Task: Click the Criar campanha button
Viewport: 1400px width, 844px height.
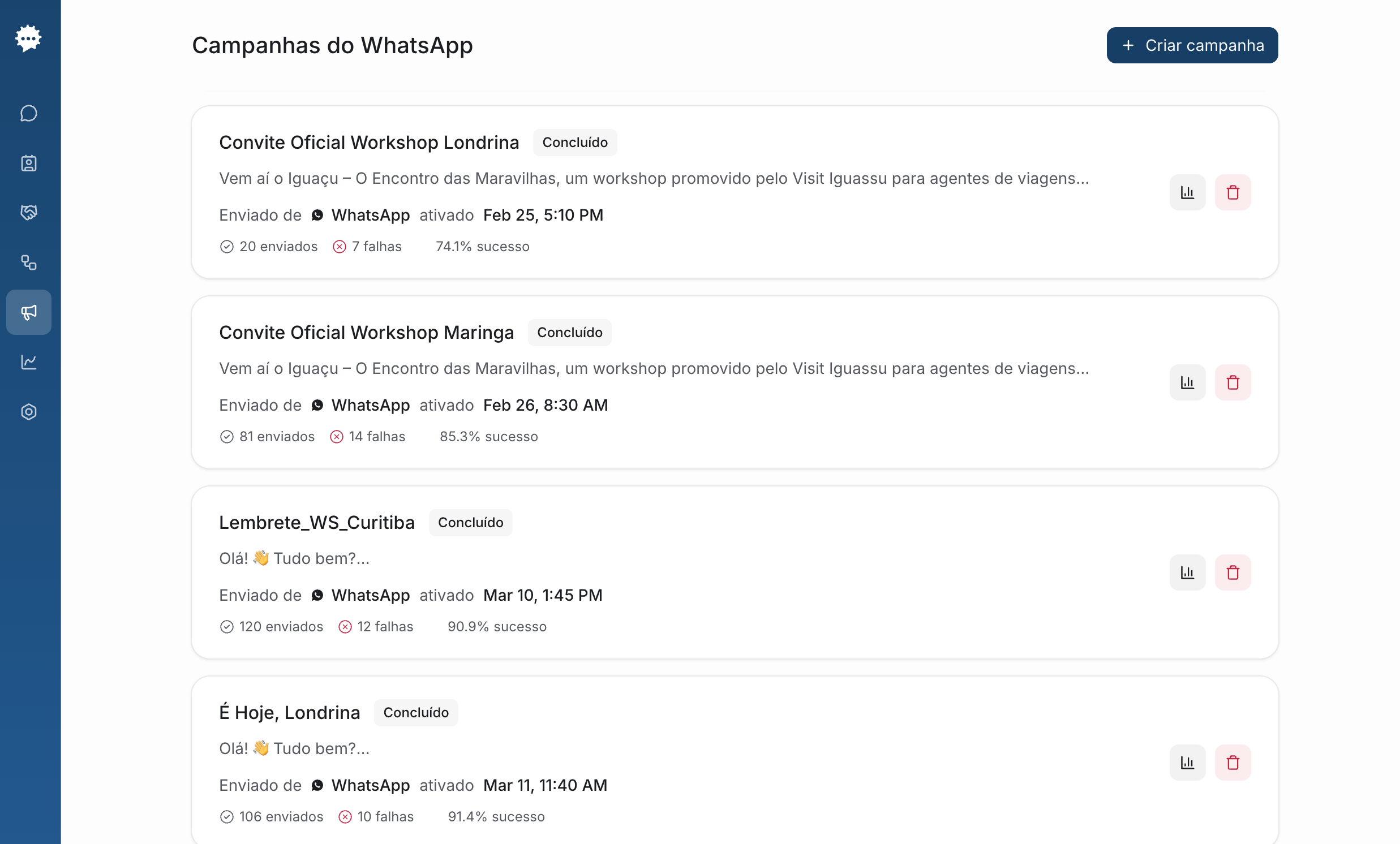Action: click(x=1192, y=45)
